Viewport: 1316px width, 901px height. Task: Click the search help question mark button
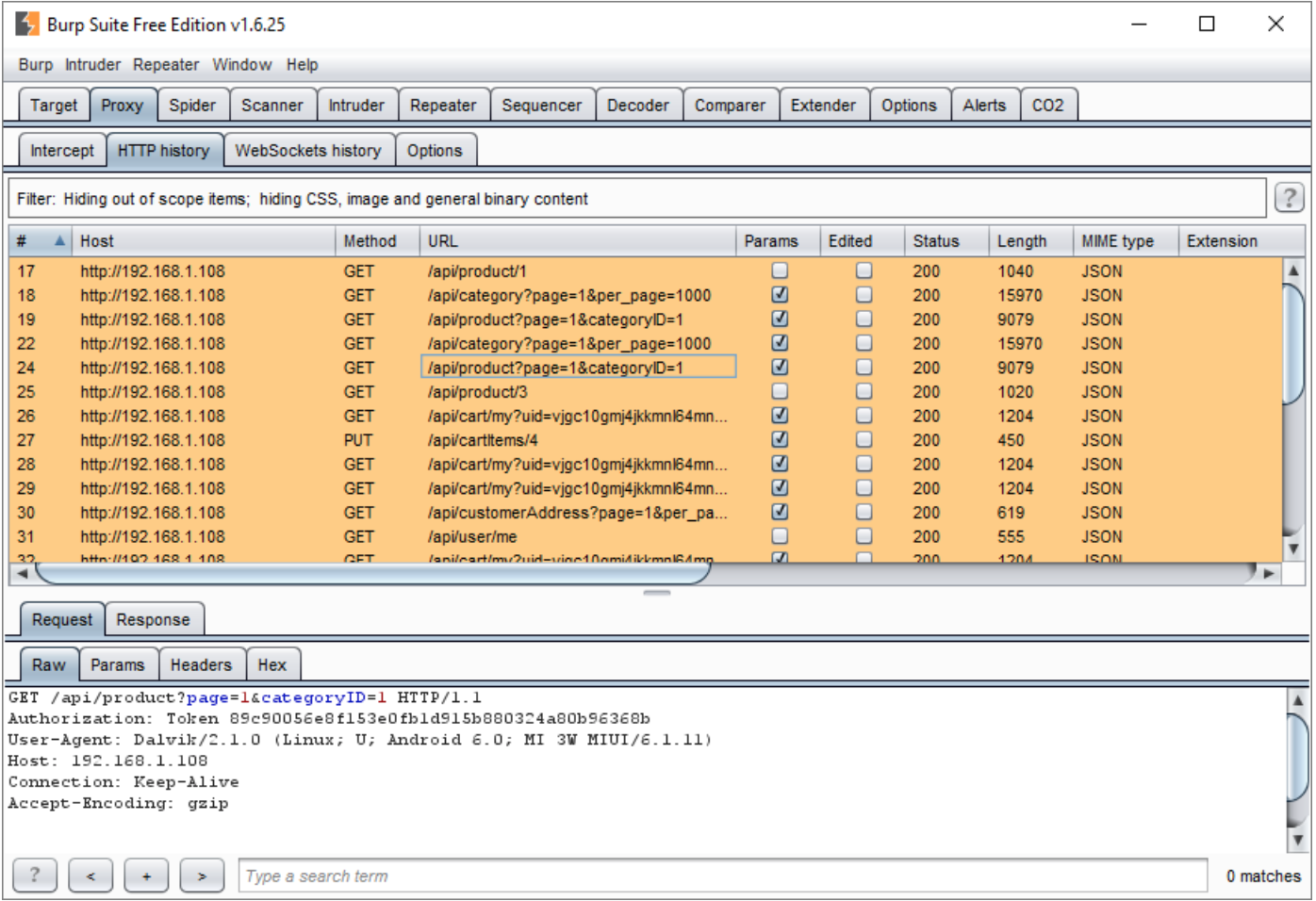click(35, 875)
